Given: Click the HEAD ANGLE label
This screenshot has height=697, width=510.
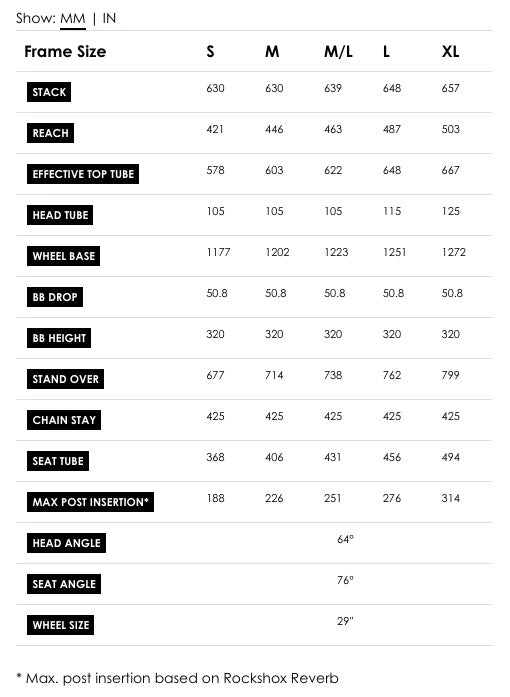Looking at the screenshot, I should [x=66, y=543].
